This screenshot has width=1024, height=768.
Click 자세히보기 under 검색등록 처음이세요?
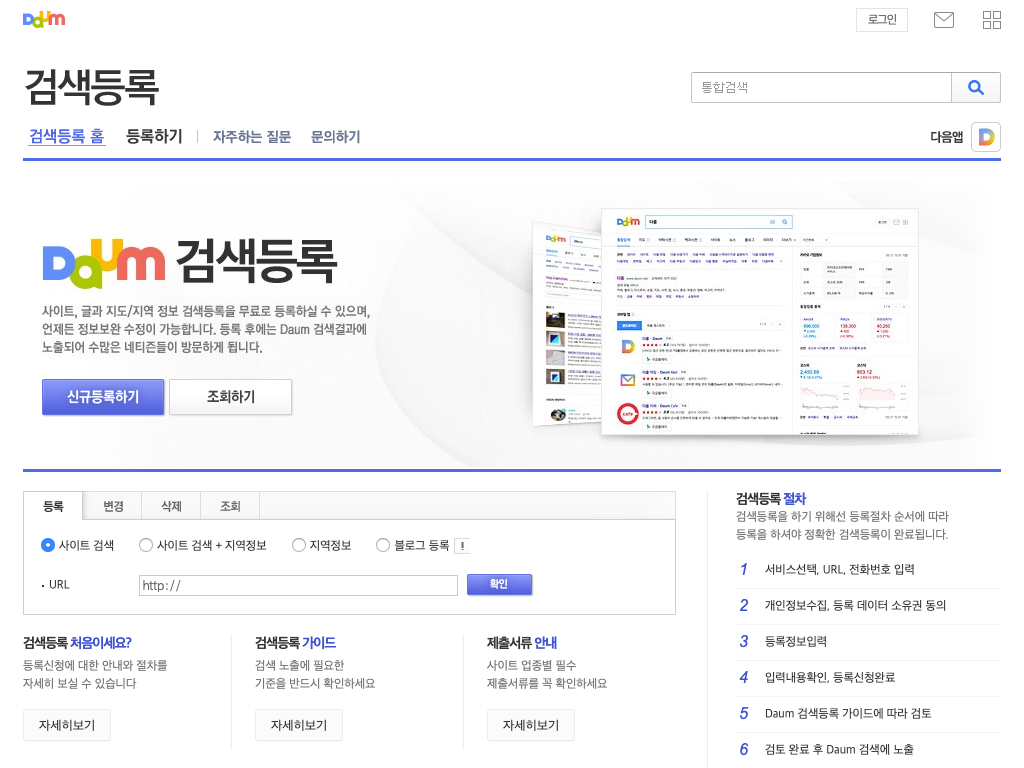pyautogui.click(x=67, y=725)
